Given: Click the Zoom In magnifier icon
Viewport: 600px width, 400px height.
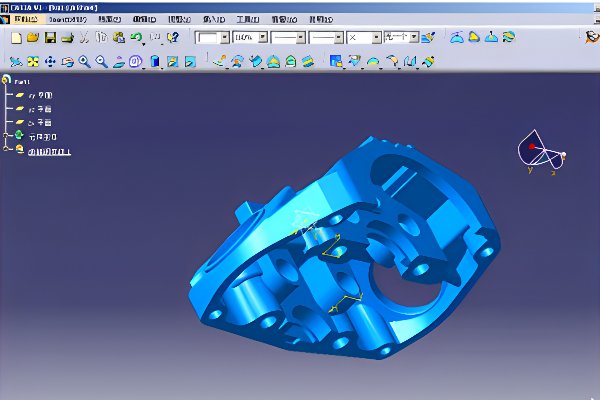Looking at the screenshot, I should [x=84, y=62].
